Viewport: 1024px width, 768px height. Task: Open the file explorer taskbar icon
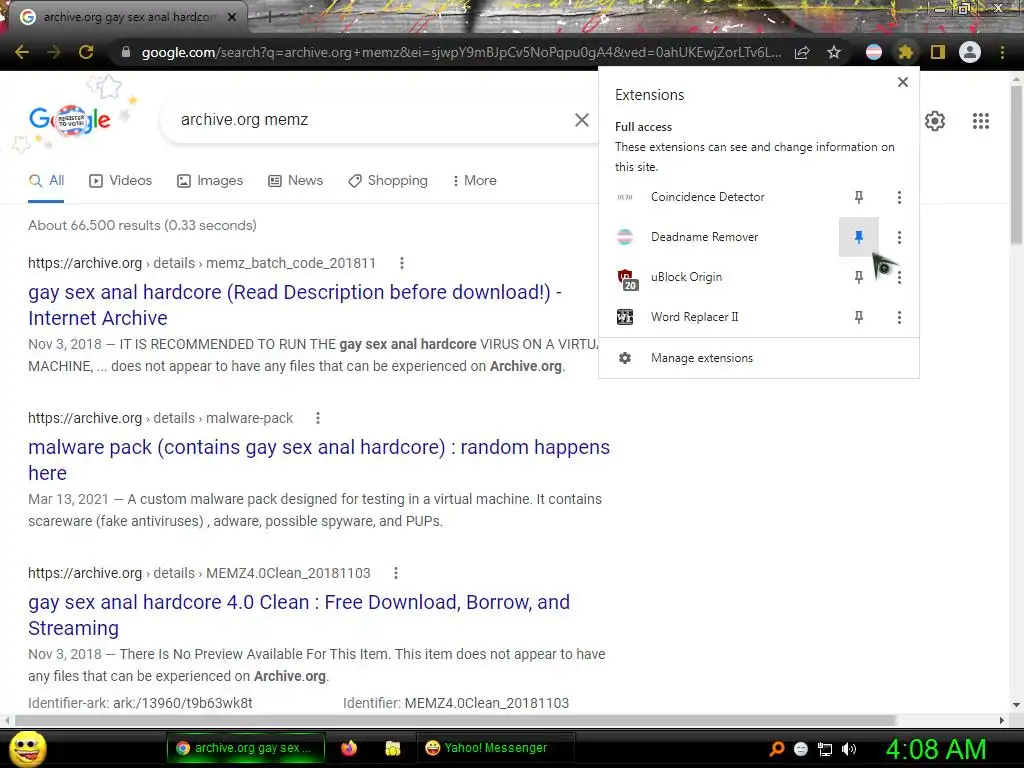point(392,748)
